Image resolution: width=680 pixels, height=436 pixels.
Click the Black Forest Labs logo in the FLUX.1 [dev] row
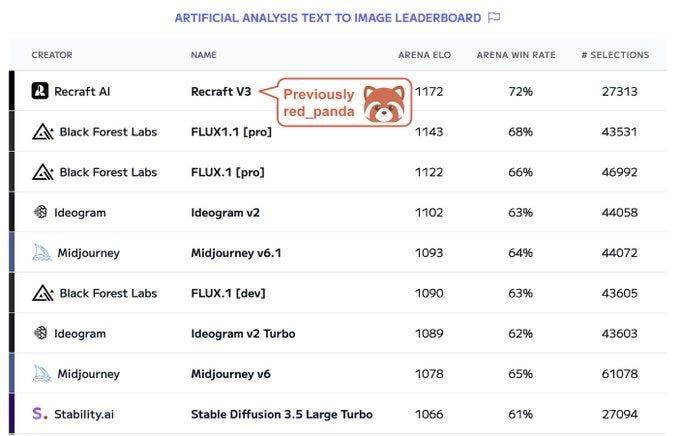point(42,293)
